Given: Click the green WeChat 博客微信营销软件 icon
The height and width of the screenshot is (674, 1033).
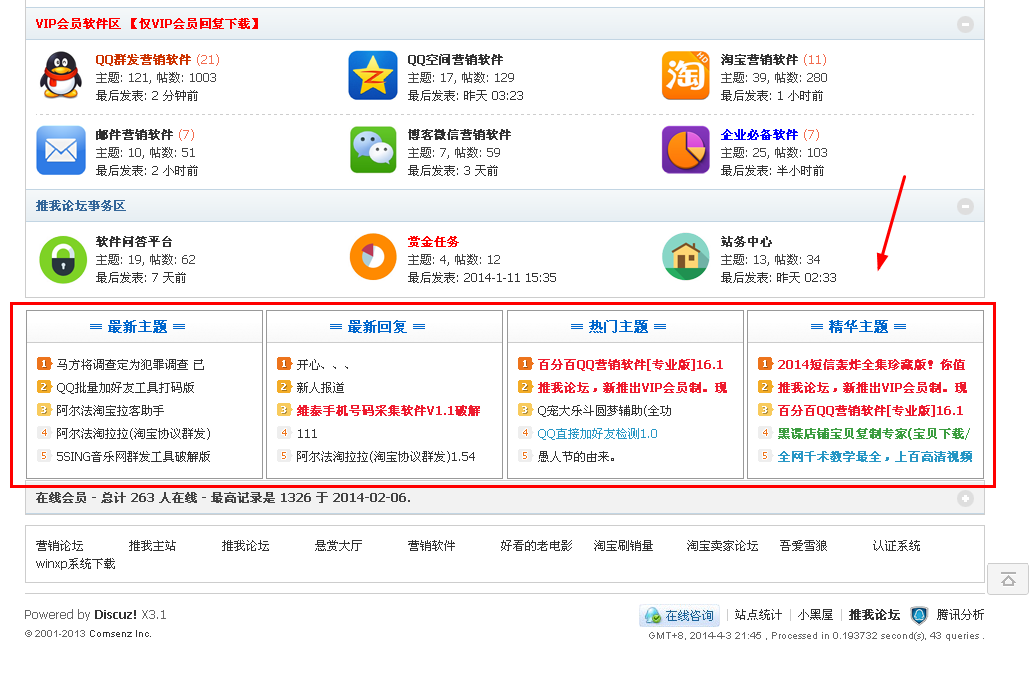Looking at the screenshot, I should [372, 151].
